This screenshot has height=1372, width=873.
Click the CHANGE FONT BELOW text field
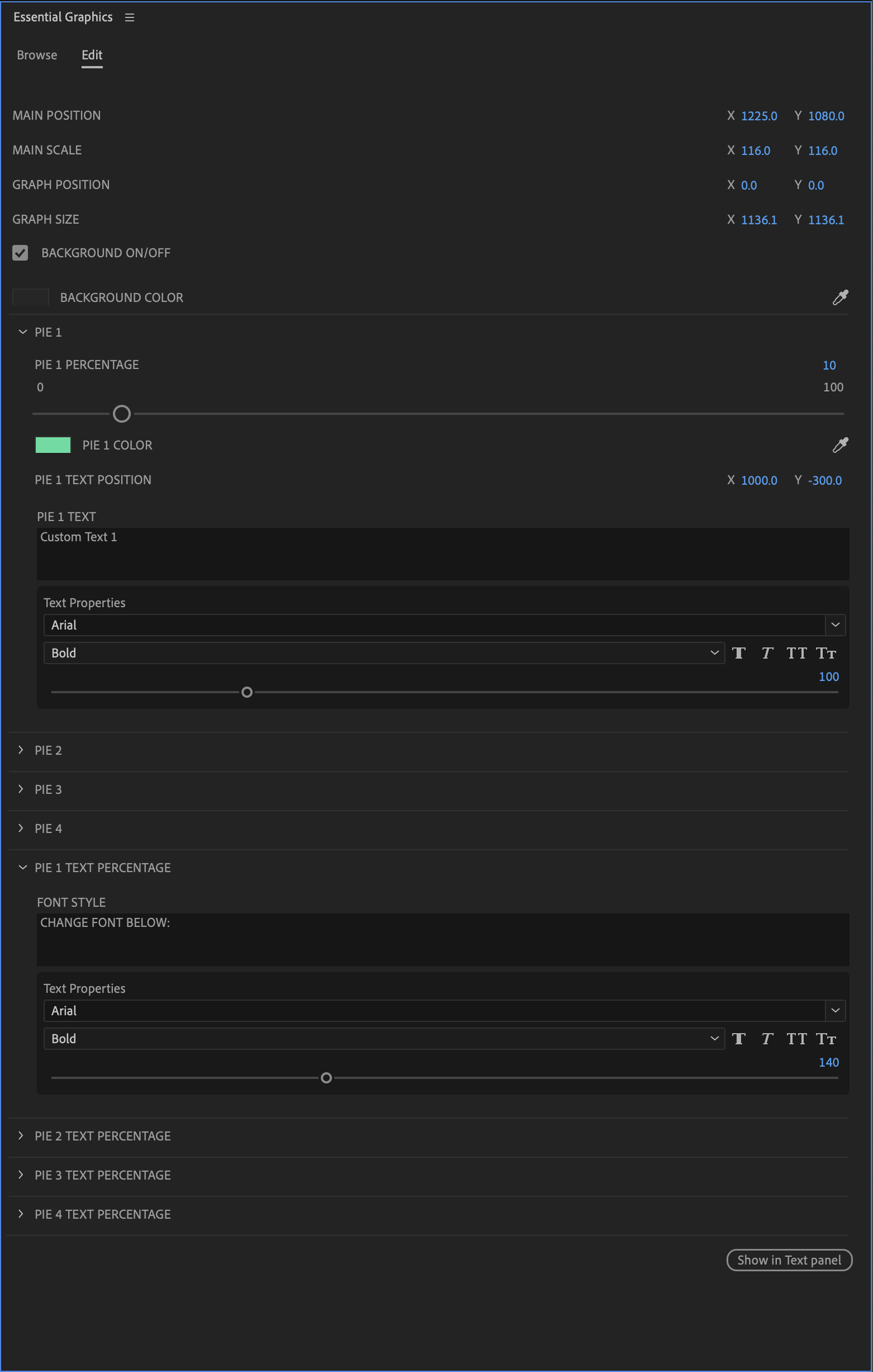click(x=443, y=940)
